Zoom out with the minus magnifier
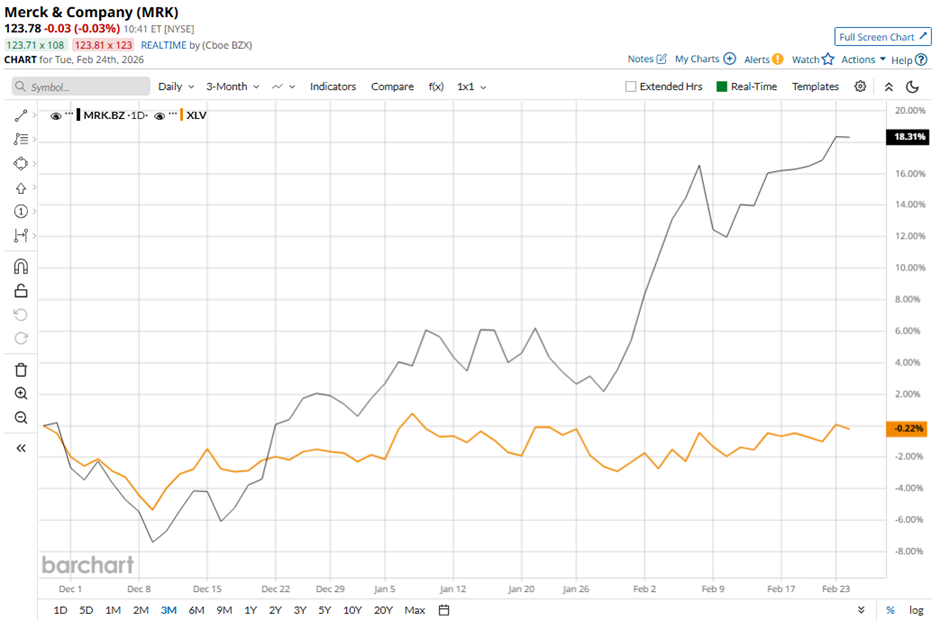This screenshot has height=621, width=940. [x=20, y=417]
